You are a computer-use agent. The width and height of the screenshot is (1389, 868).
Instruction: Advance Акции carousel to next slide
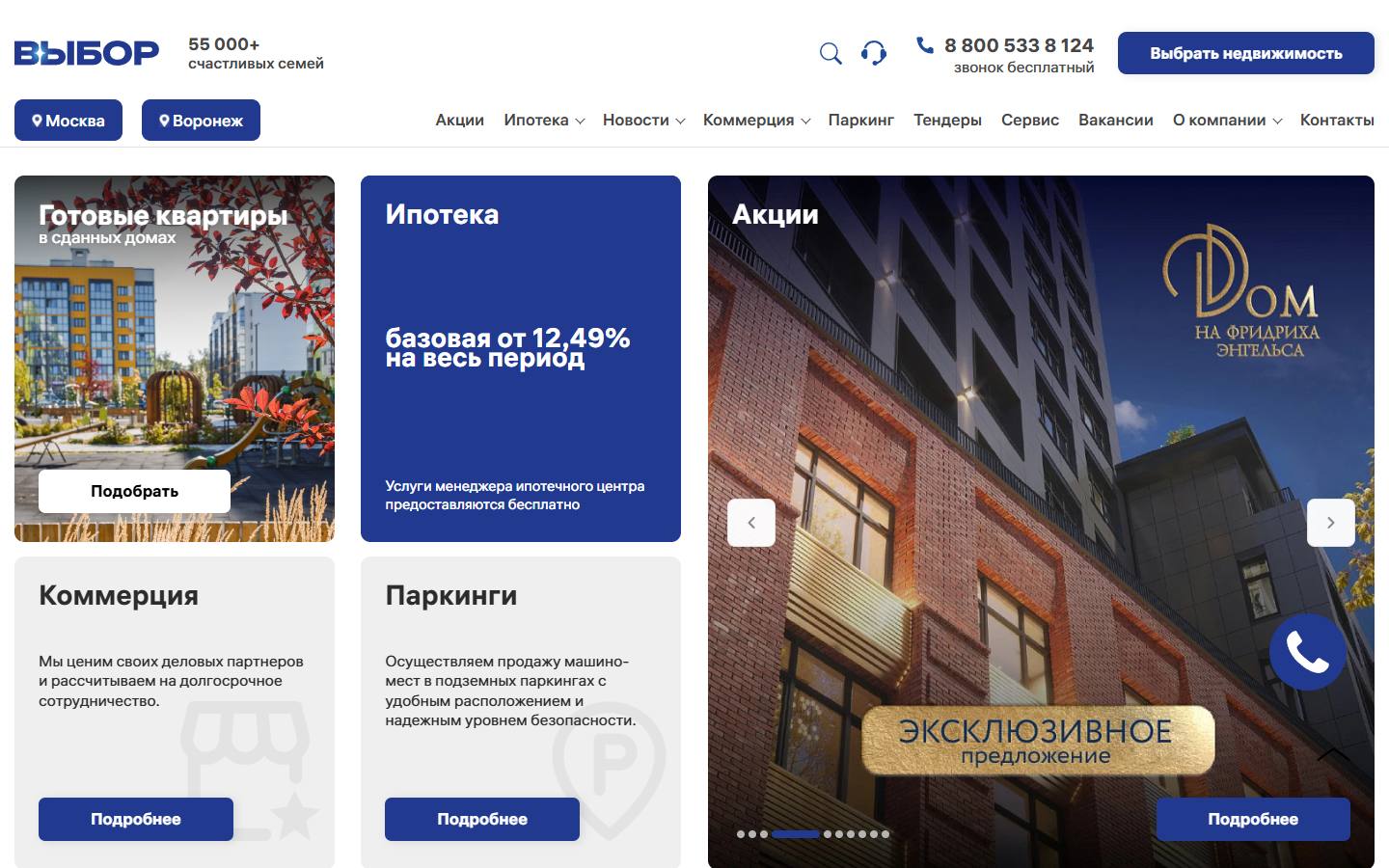pos(1331,523)
